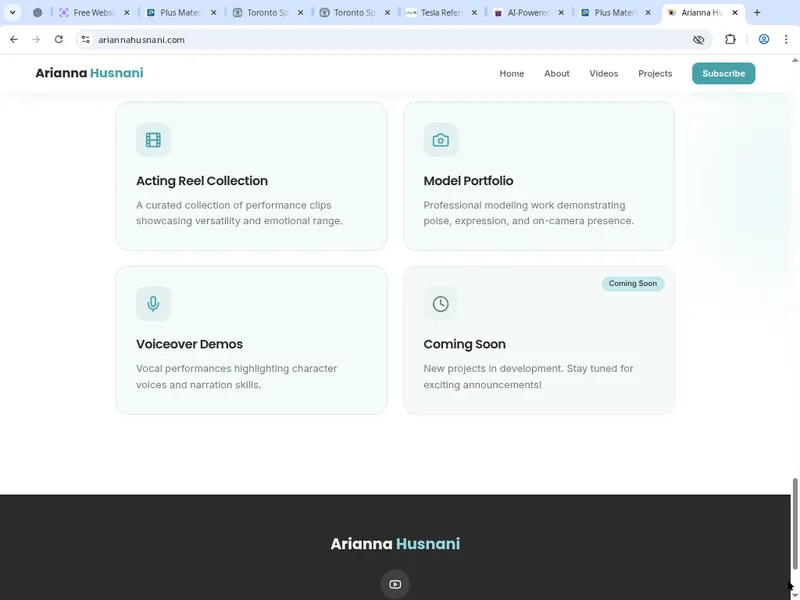Click the Voiceover Demos heading
Image resolution: width=800 pixels, height=600 pixels.
tap(189, 344)
